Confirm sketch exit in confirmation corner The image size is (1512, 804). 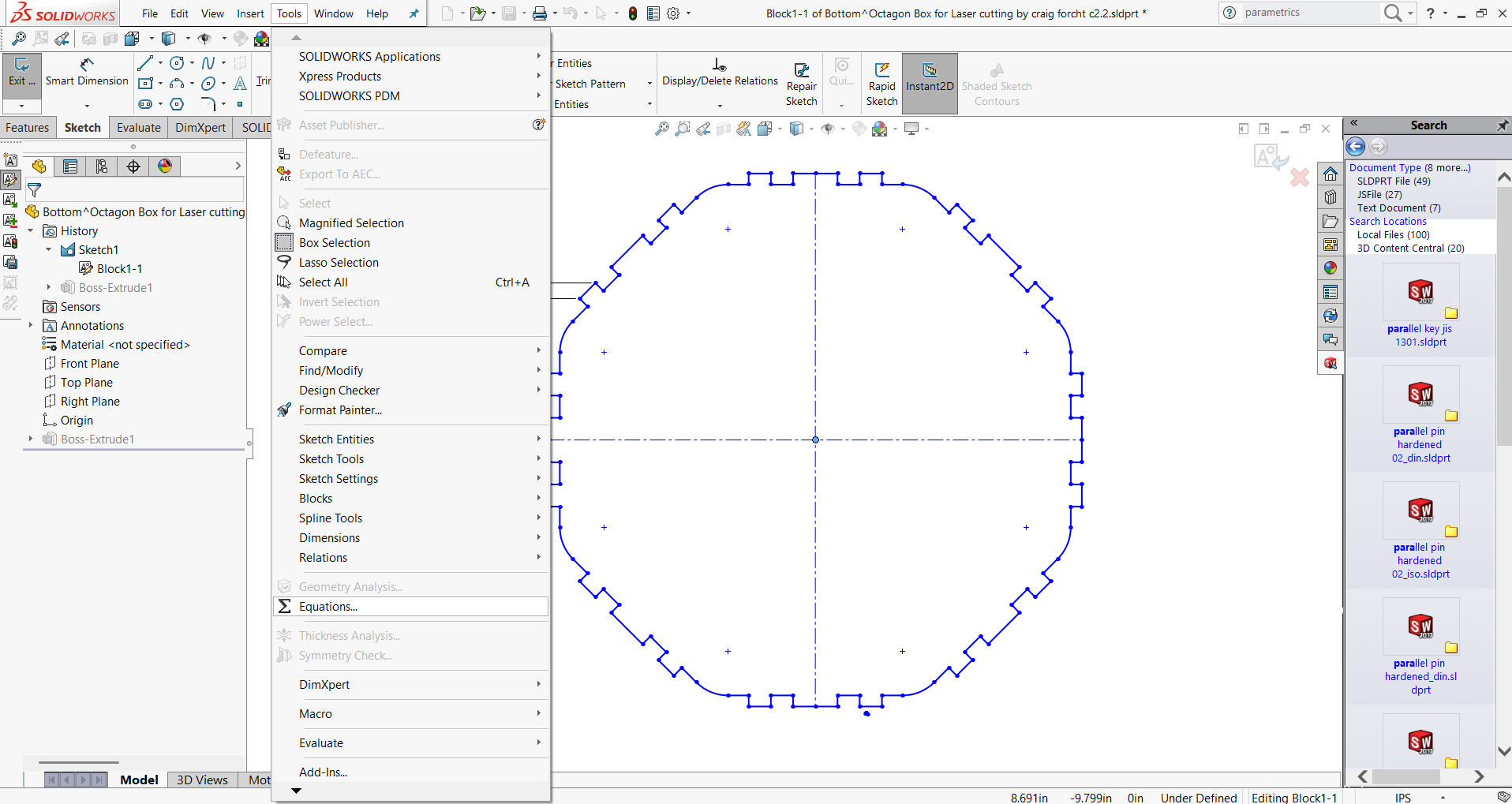pos(1270,157)
